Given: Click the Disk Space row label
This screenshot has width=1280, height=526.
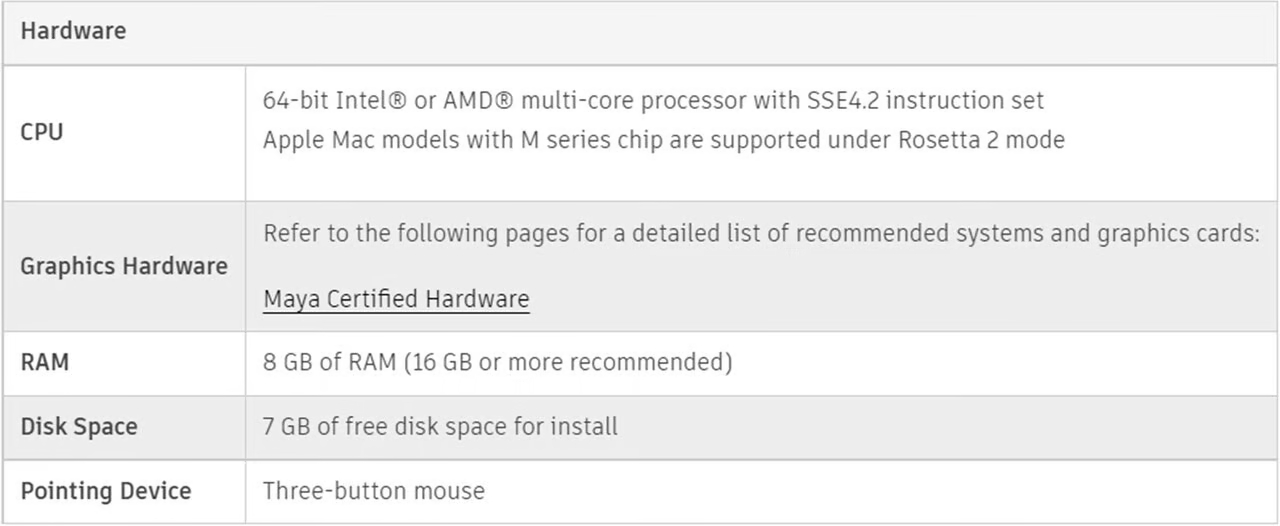Looking at the screenshot, I should pyautogui.click(x=79, y=427).
